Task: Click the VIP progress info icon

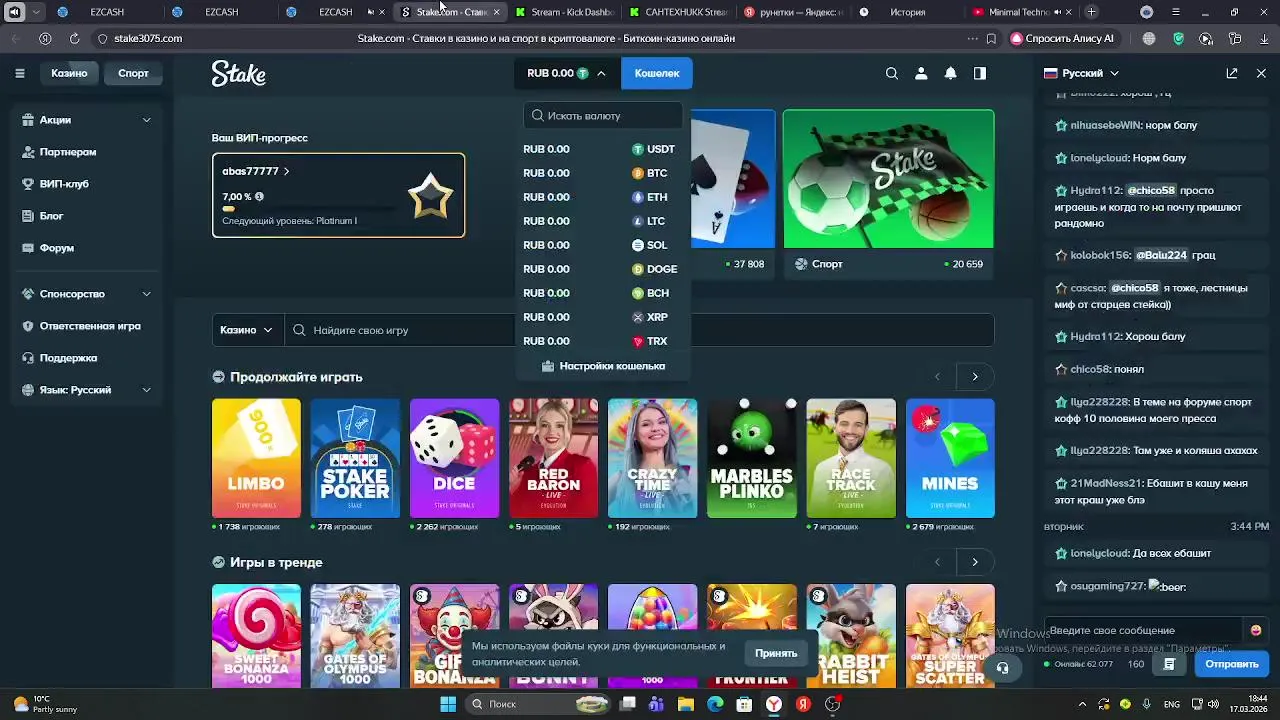Action: point(259,197)
